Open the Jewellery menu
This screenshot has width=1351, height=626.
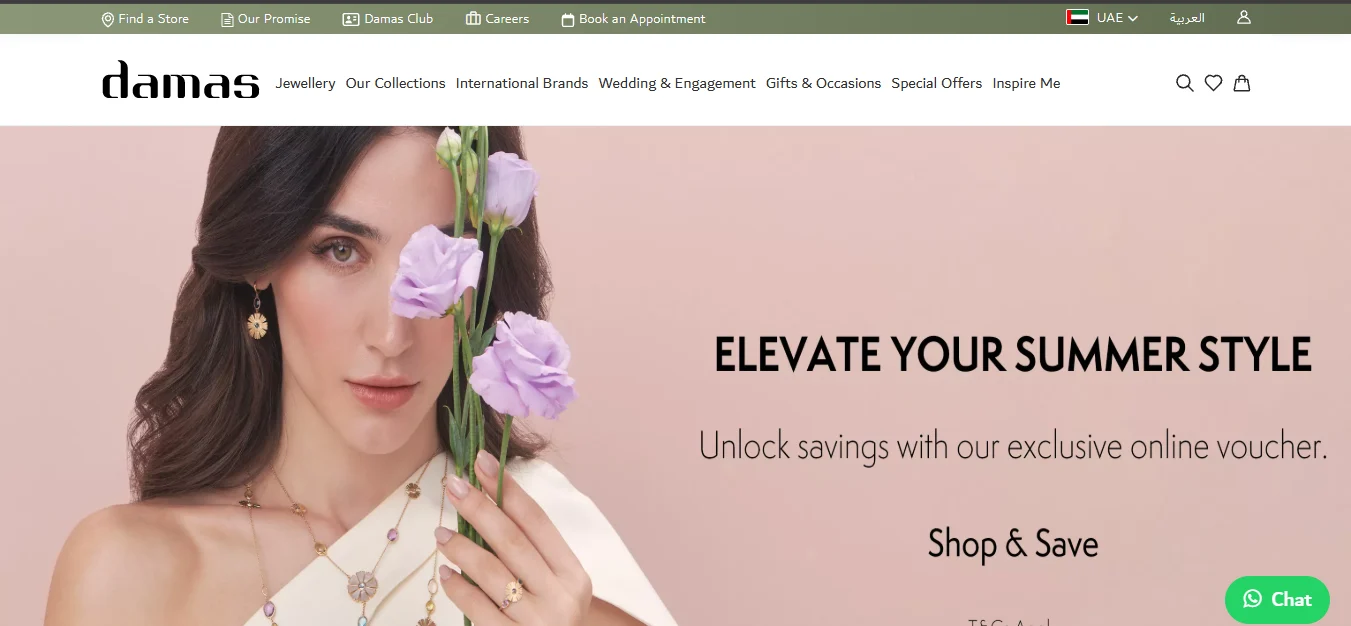tap(305, 83)
